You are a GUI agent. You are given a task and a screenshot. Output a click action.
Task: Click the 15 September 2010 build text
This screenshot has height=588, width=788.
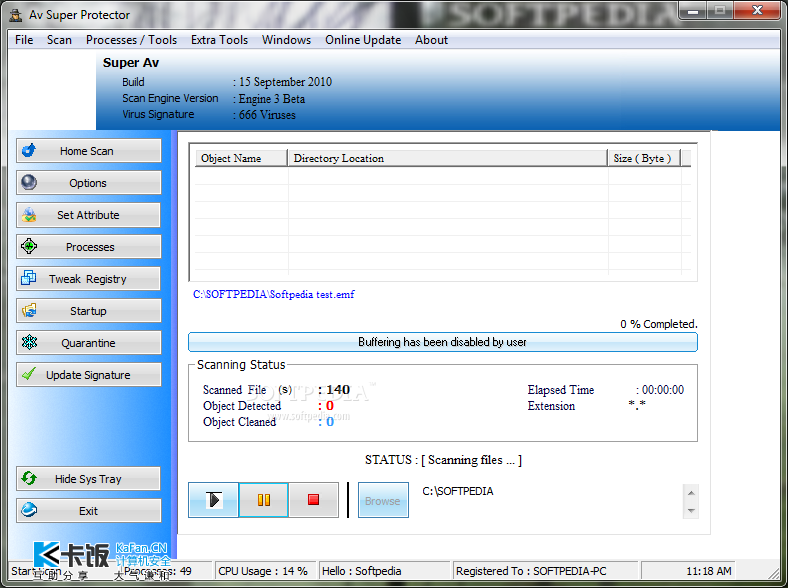[285, 82]
